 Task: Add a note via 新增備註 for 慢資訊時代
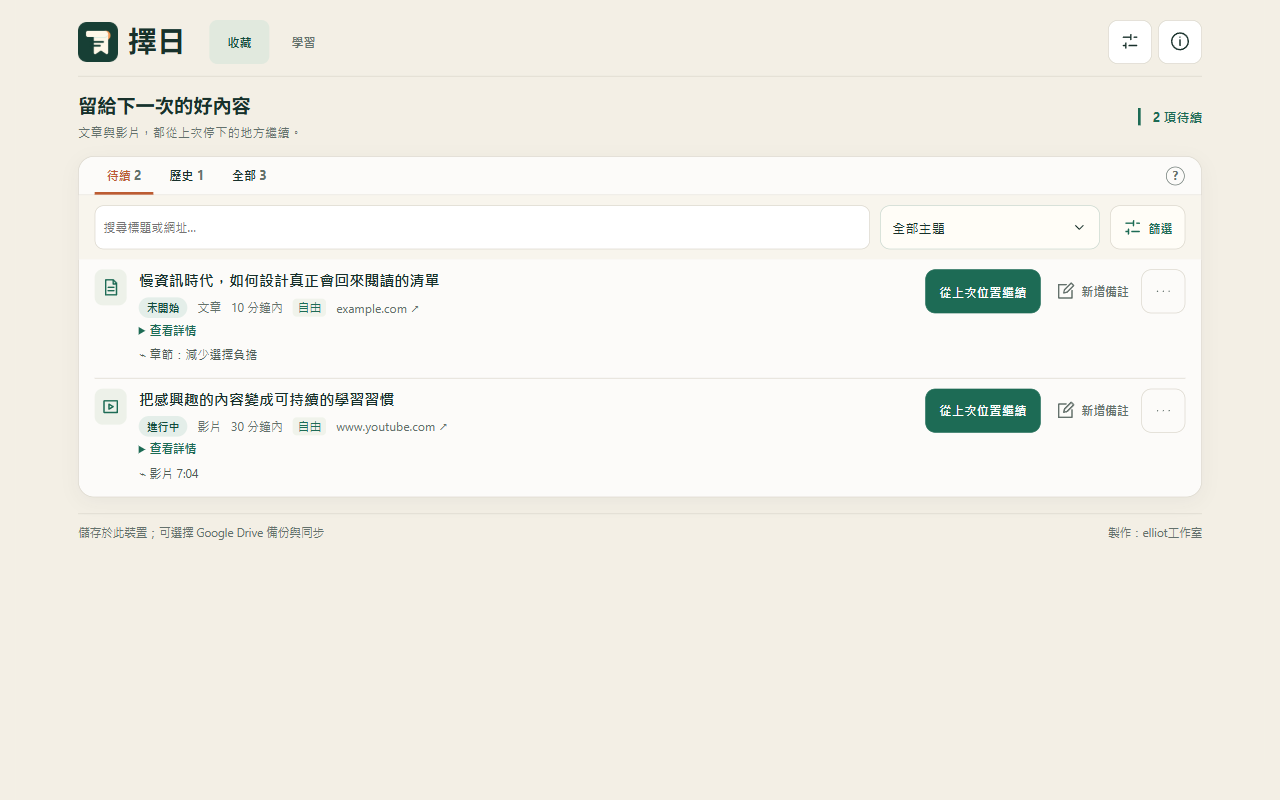click(1093, 291)
